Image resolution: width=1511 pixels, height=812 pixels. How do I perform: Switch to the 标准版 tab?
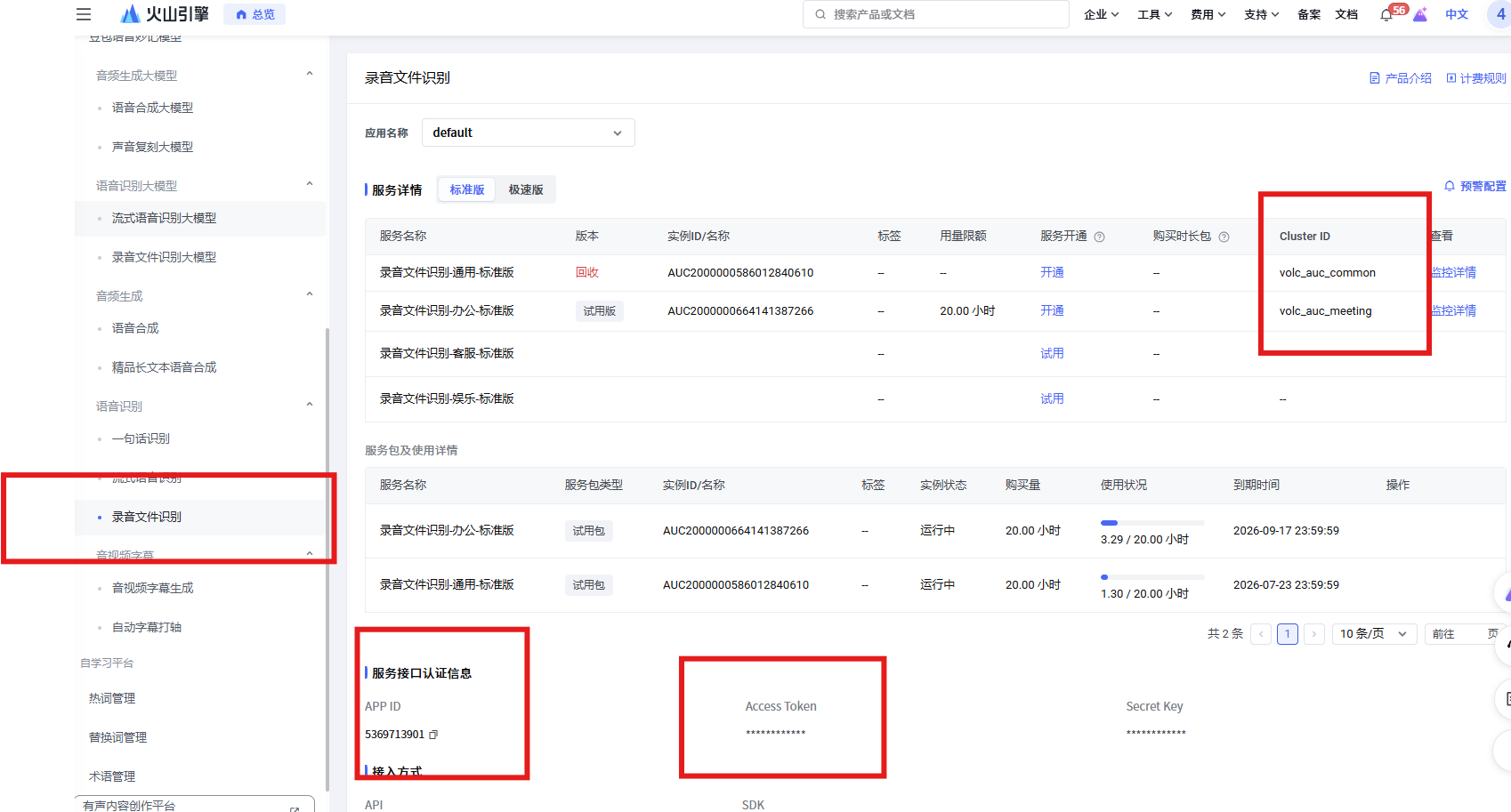pyautogui.click(x=467, y=189)
